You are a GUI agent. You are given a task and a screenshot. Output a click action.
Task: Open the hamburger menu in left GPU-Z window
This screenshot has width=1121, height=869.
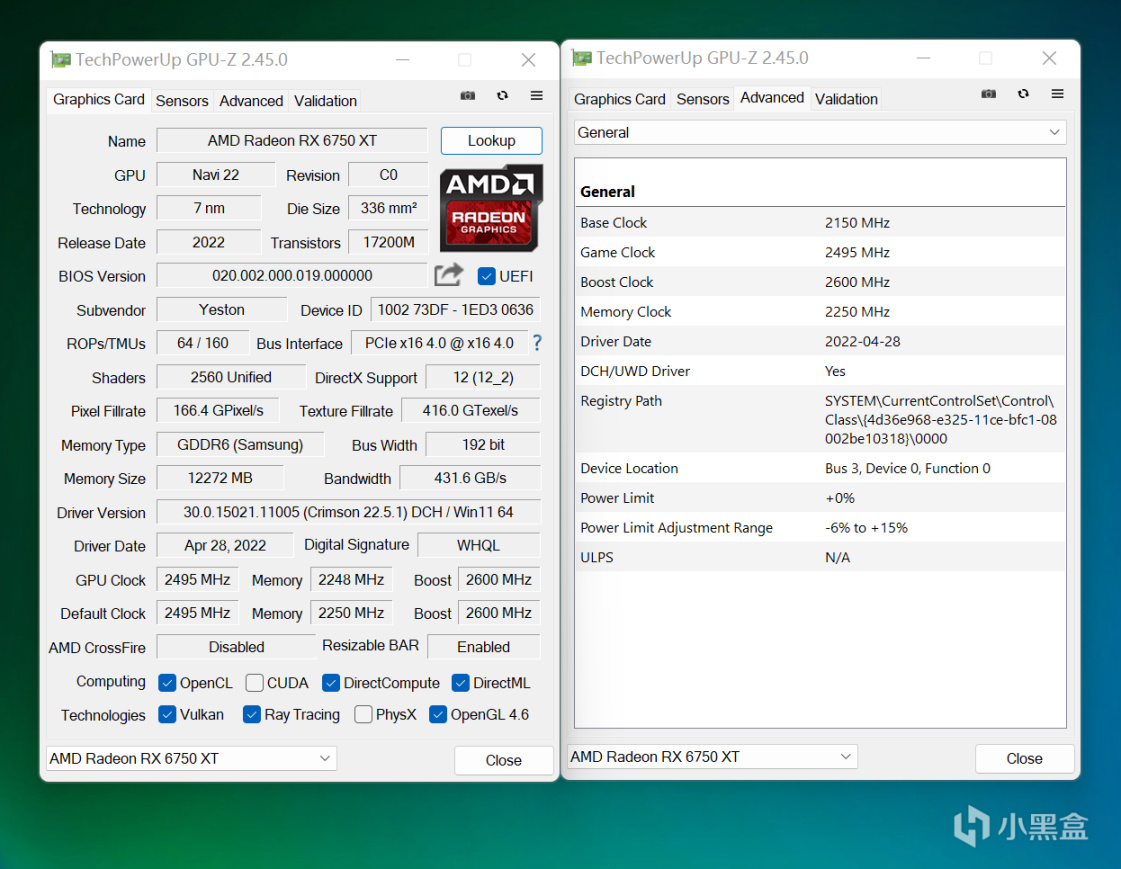click(x=536, y=96)
